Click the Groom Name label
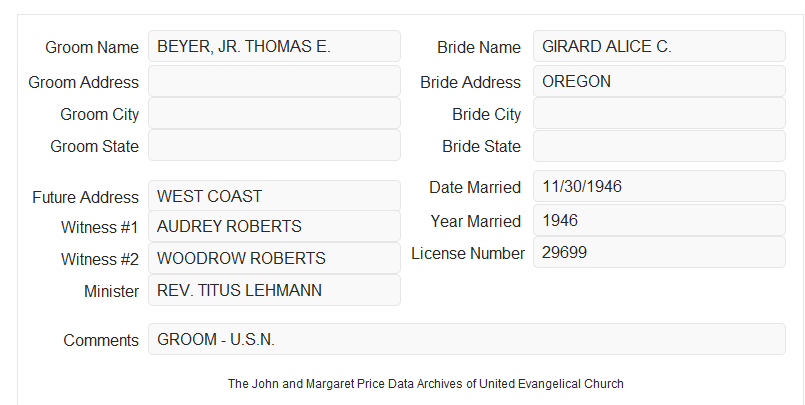The width and height of the screenshot is (805, 405). (92, 47)
